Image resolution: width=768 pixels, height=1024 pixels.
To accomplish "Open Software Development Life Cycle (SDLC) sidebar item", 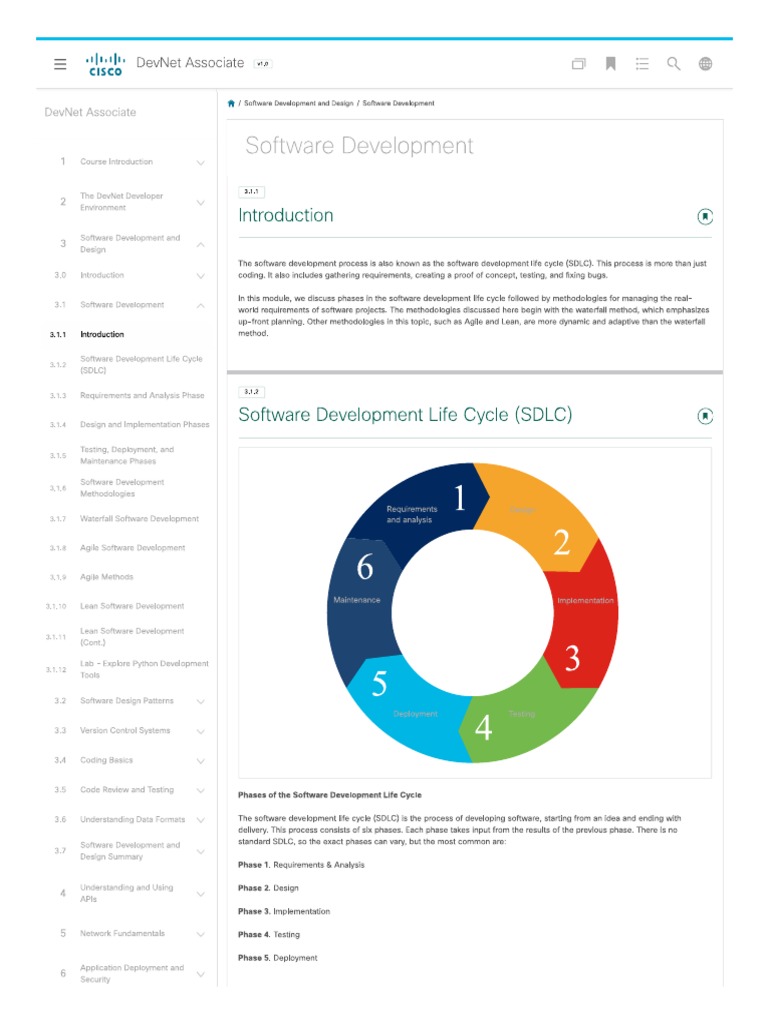I will pos(141,364).
